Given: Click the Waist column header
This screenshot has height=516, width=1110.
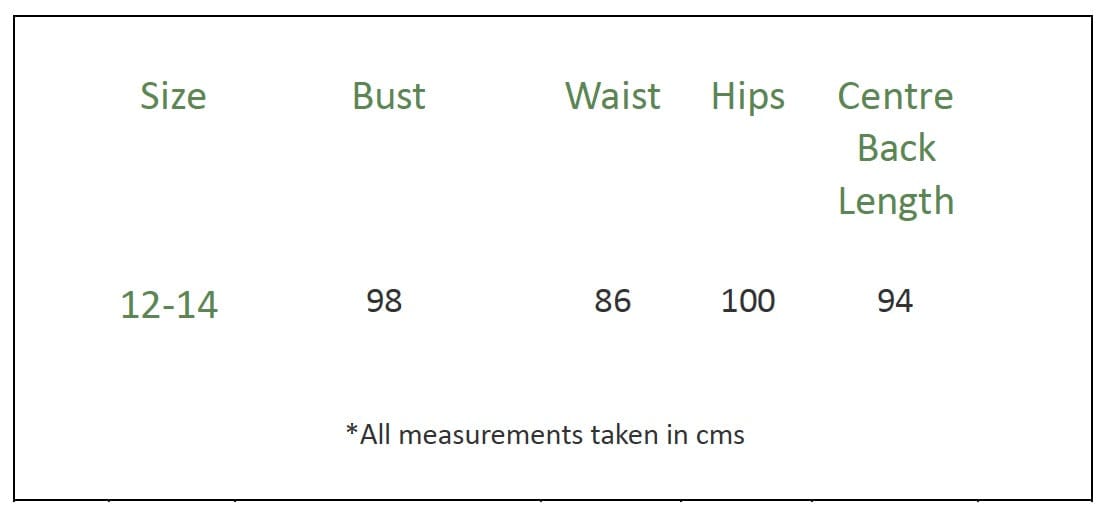Looking at the screenshot, I should [x=612, y=96].
